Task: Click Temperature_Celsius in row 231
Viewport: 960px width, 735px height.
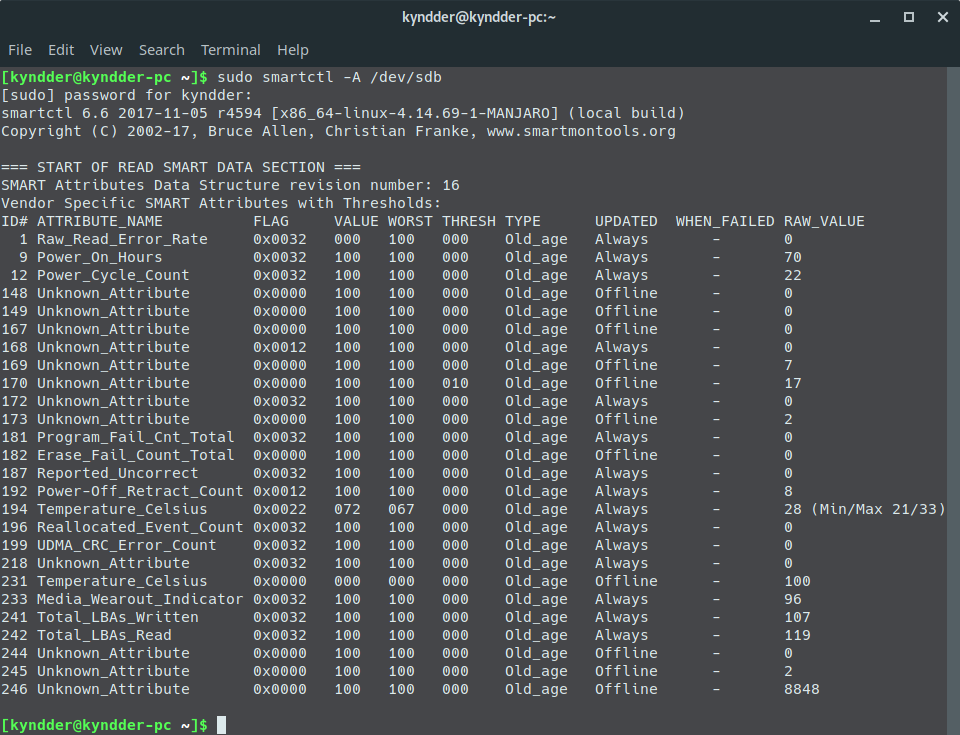Action: (122, 581)
